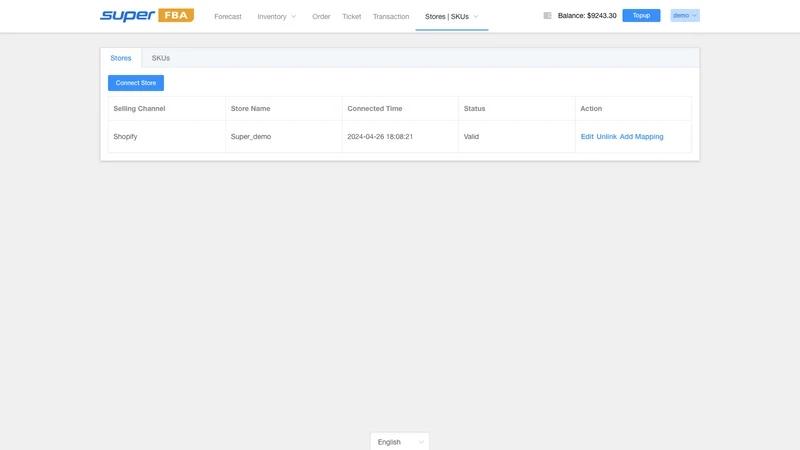Go to the Order page

pos(321,16)
